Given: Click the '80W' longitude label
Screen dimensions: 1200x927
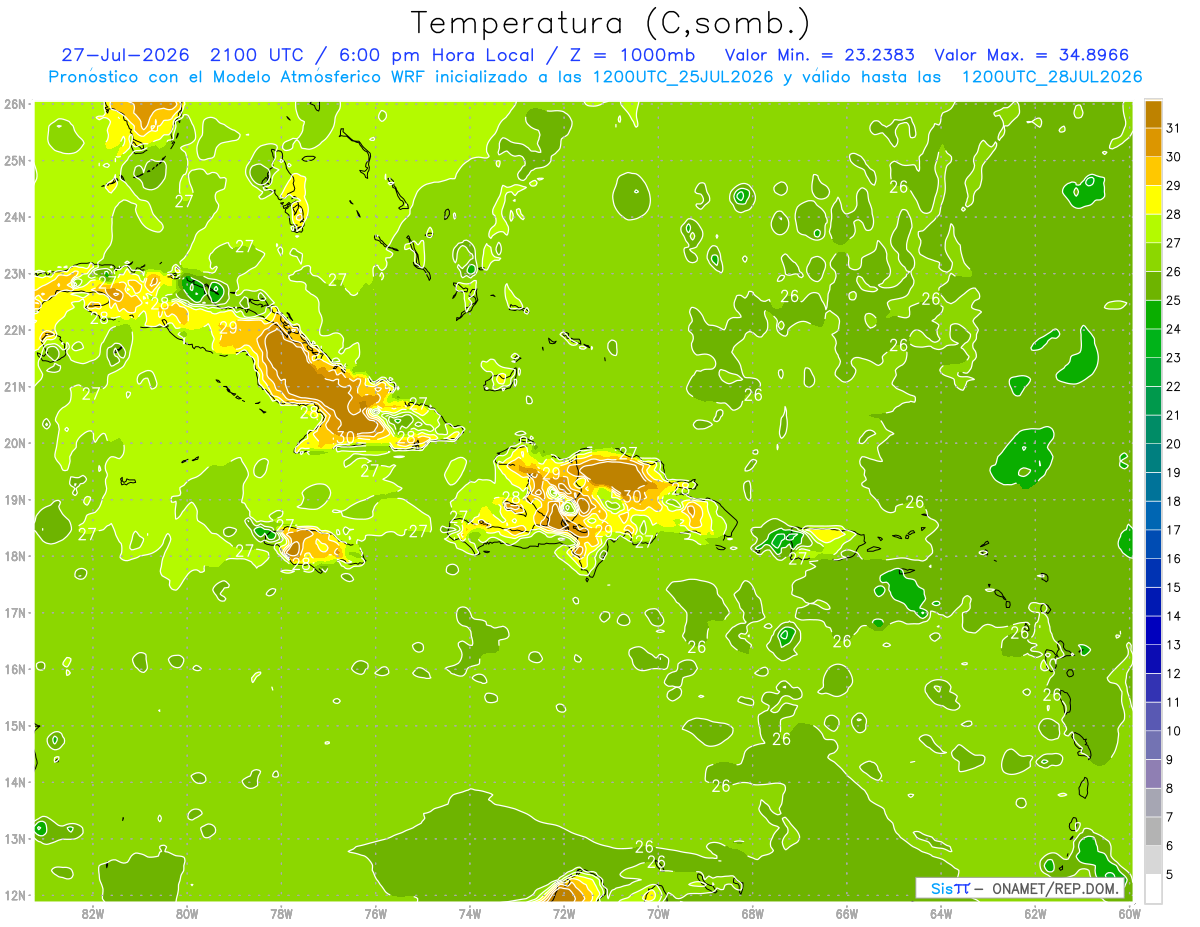Looking at the screenshot, I should tap(186, 913).
